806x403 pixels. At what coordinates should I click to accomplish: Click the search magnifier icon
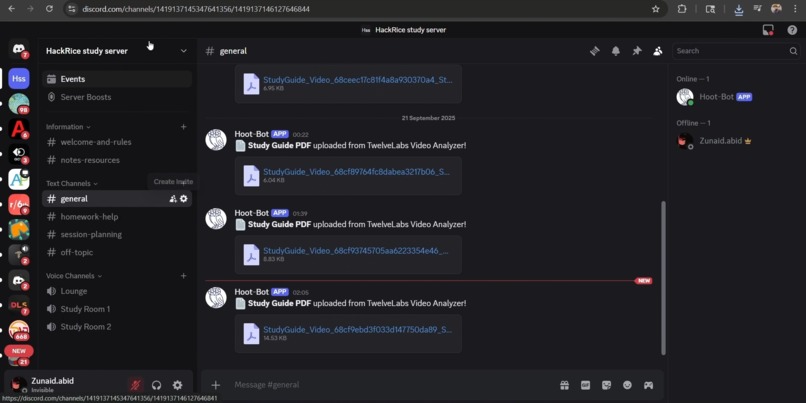(x=793, y=51)
